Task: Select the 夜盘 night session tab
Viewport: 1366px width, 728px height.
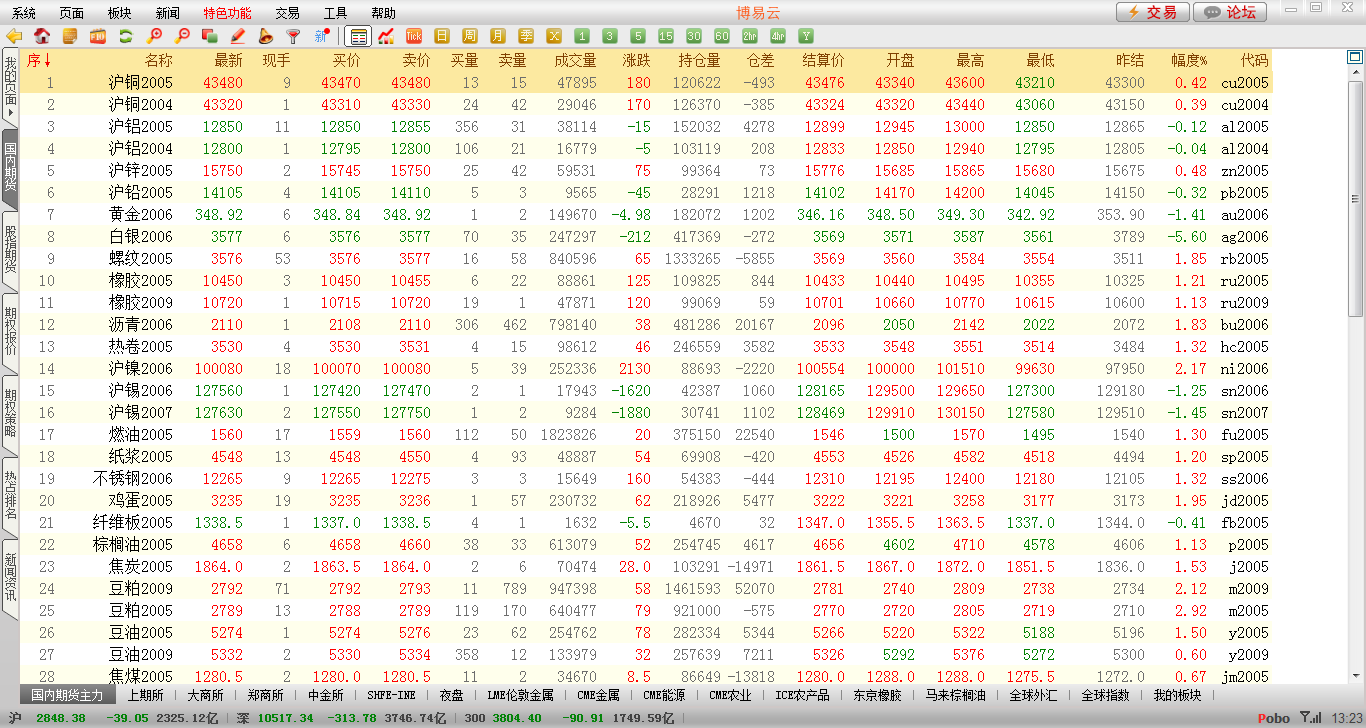Action: point(451,695)
